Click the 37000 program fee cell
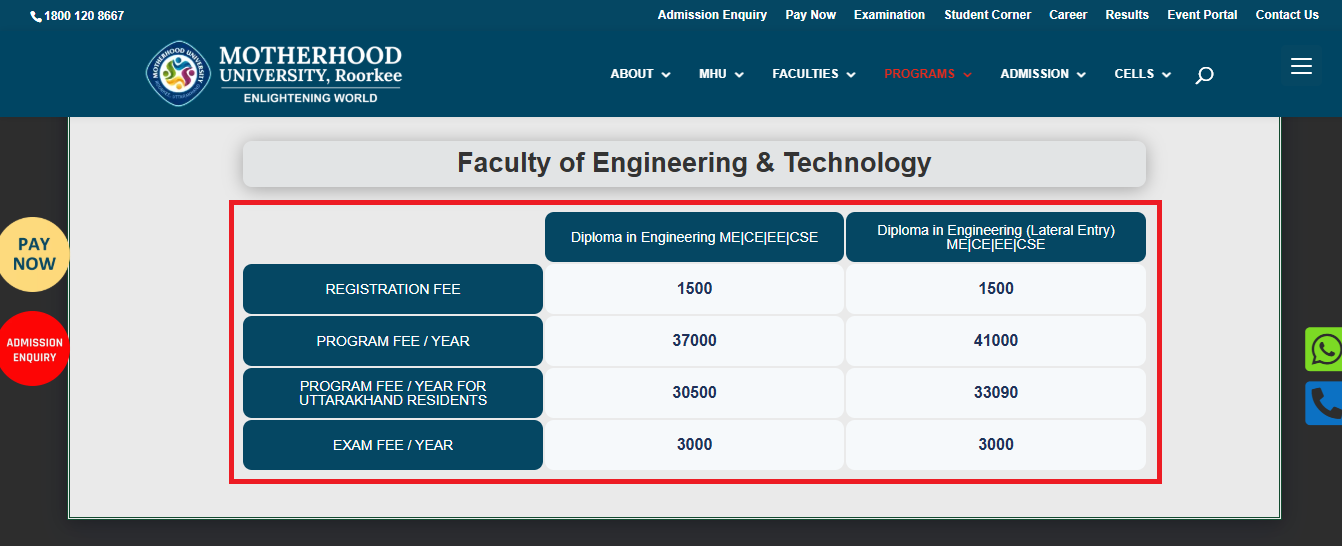 click(694, 341)
